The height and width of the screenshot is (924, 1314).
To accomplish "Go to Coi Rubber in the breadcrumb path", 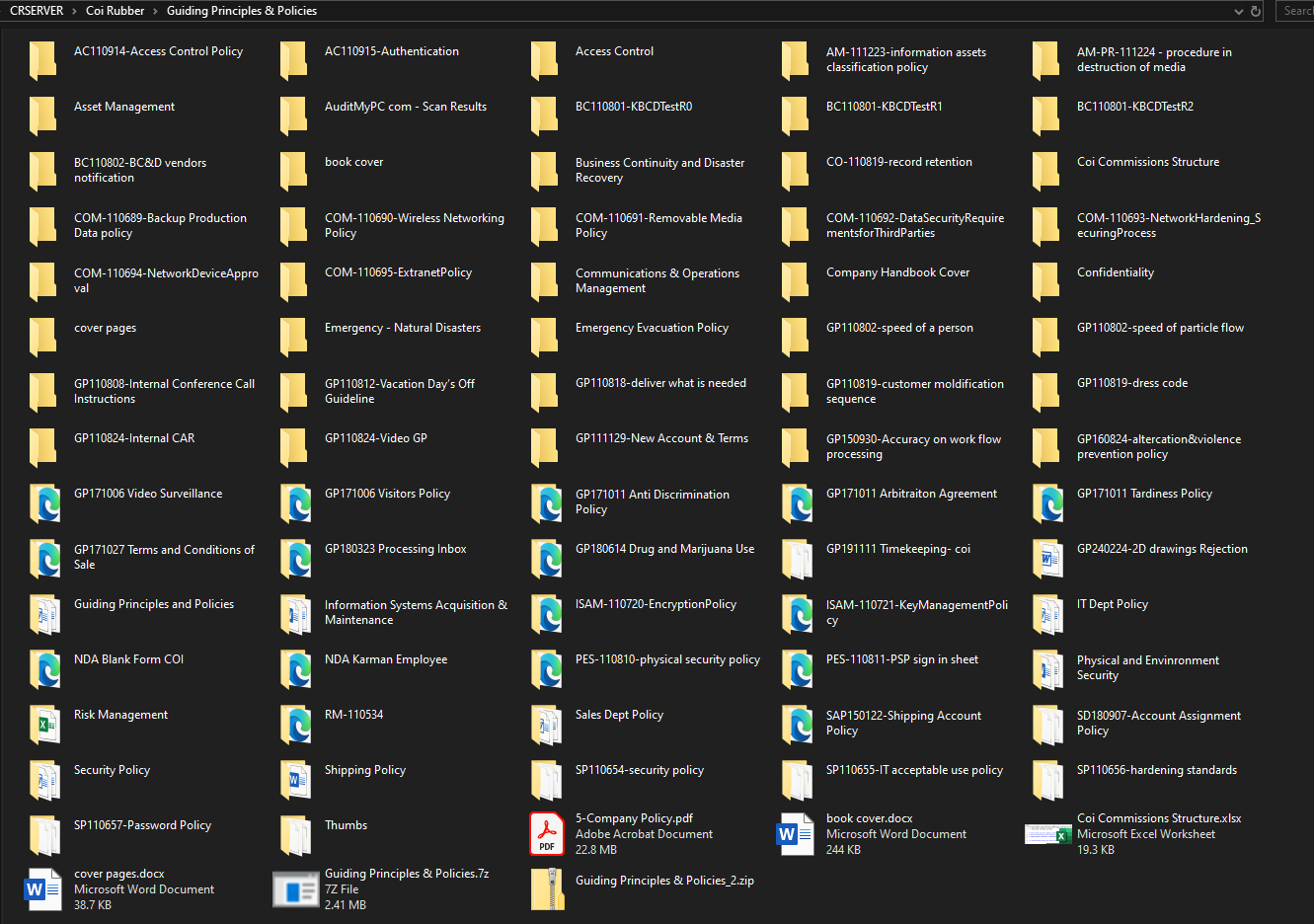I will [x=115, y=11].
